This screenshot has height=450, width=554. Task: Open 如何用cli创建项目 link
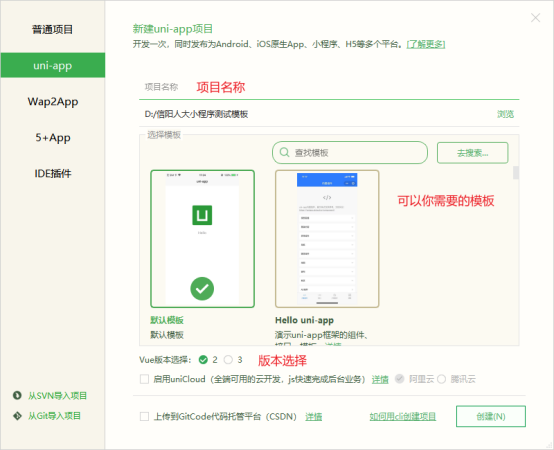click(x=402, y=417)
